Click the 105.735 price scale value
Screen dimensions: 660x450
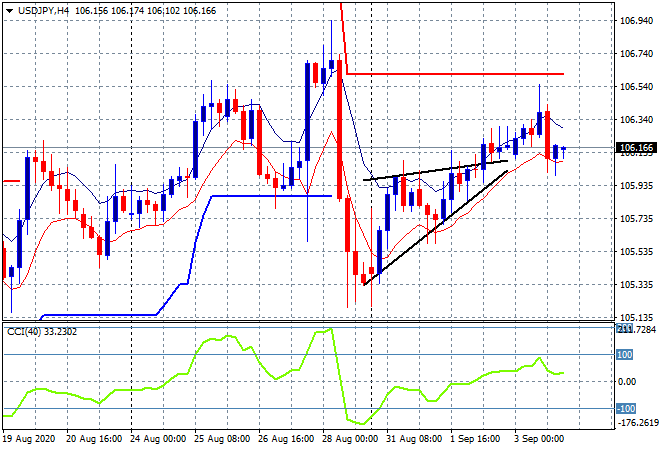pyautogui.click(x=636, y=218)
